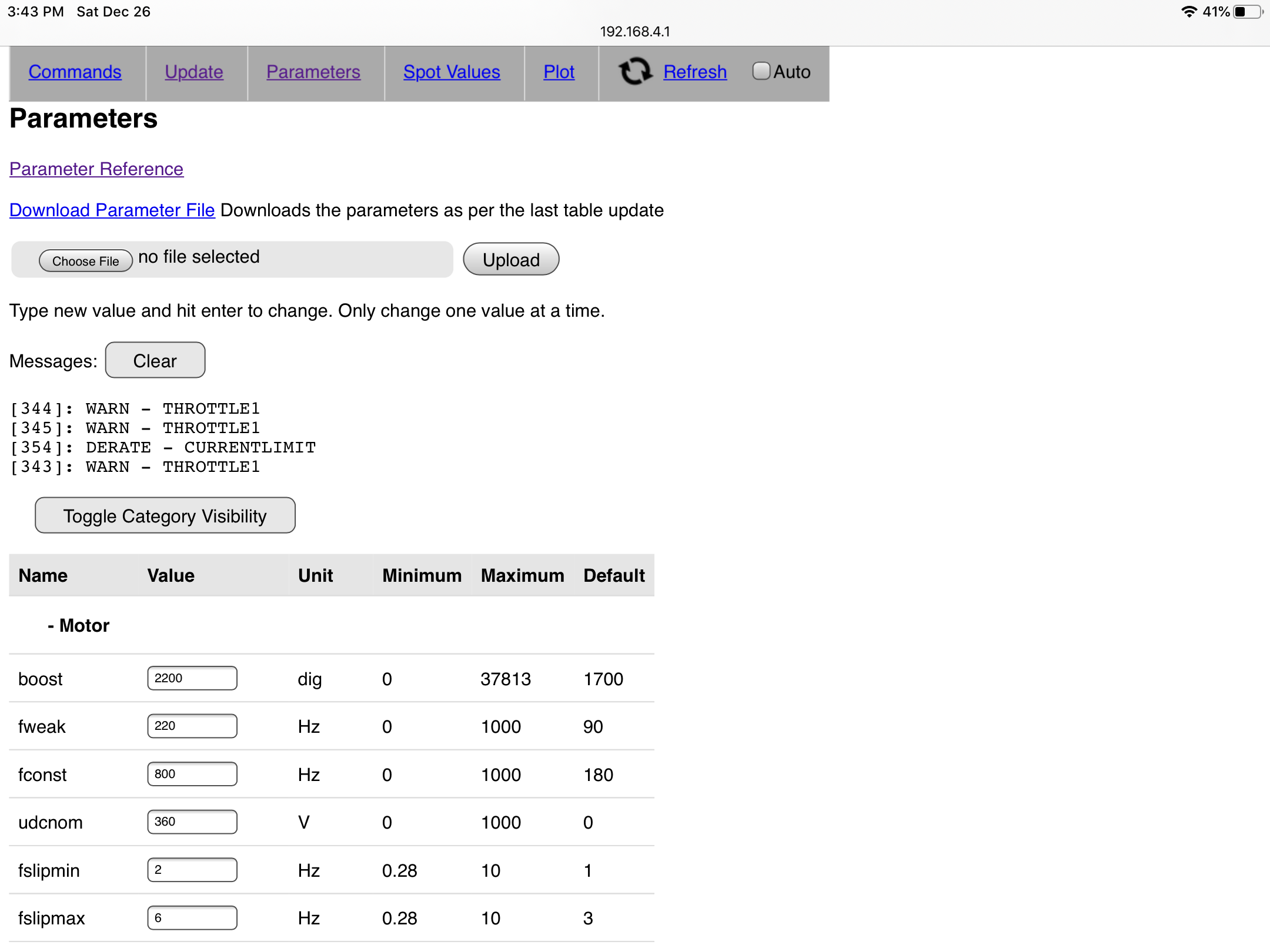Click the circular refresh arrows icon
This screenshot has width=1270, height=952.
click(635, 71)
